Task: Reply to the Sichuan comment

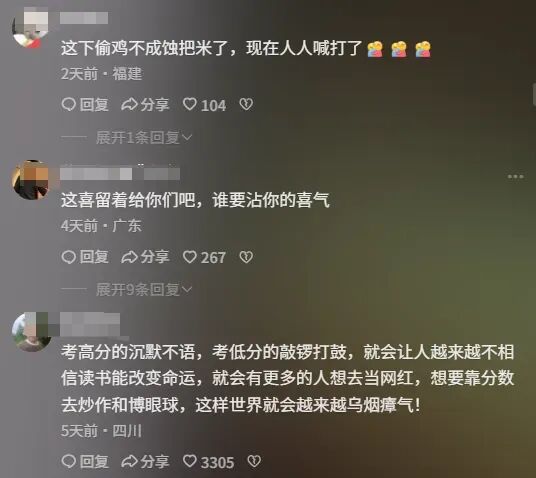Action: click(x=85, y=462)
